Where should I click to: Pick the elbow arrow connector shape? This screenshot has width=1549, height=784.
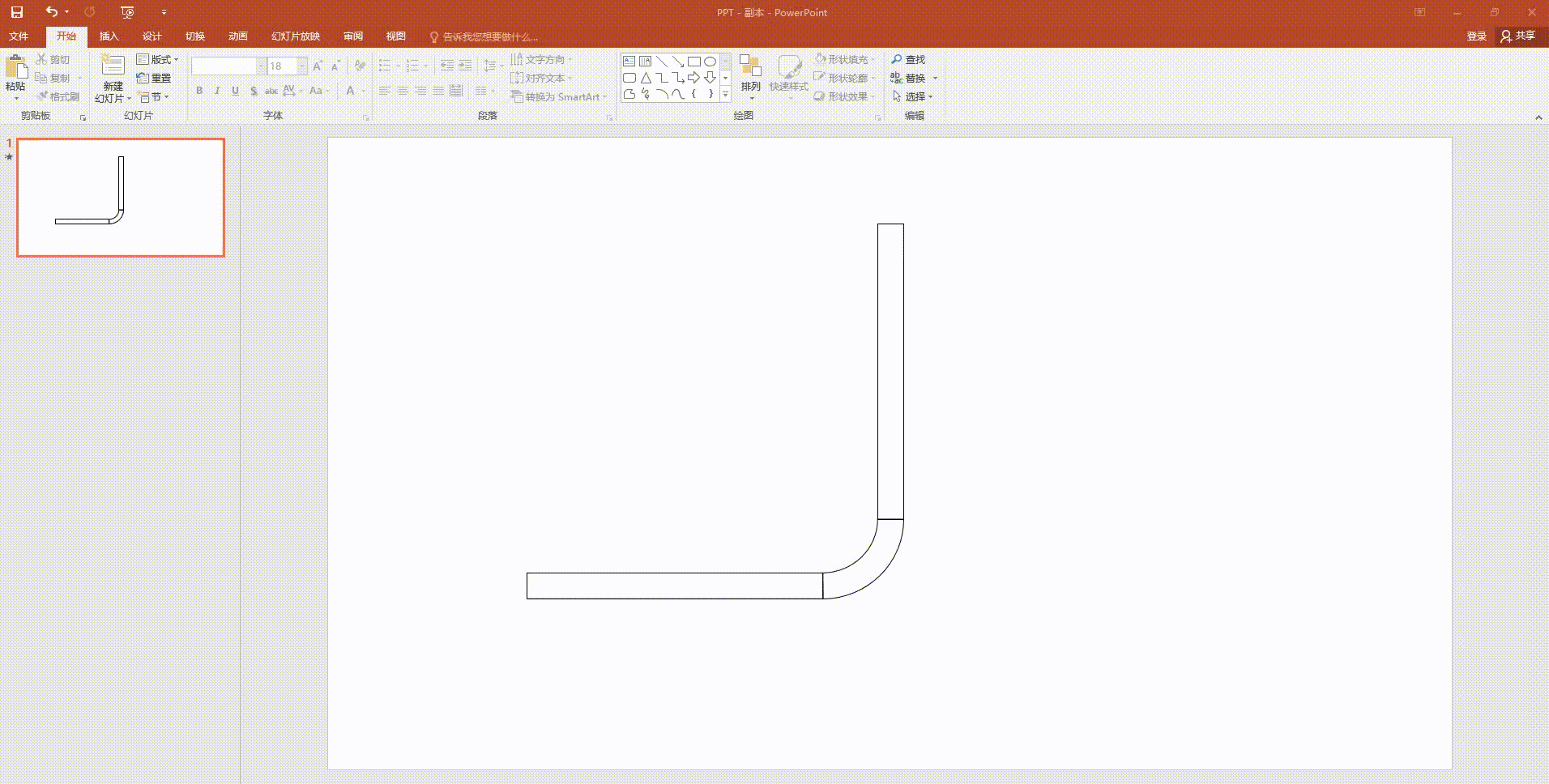[x=677, y=78]
